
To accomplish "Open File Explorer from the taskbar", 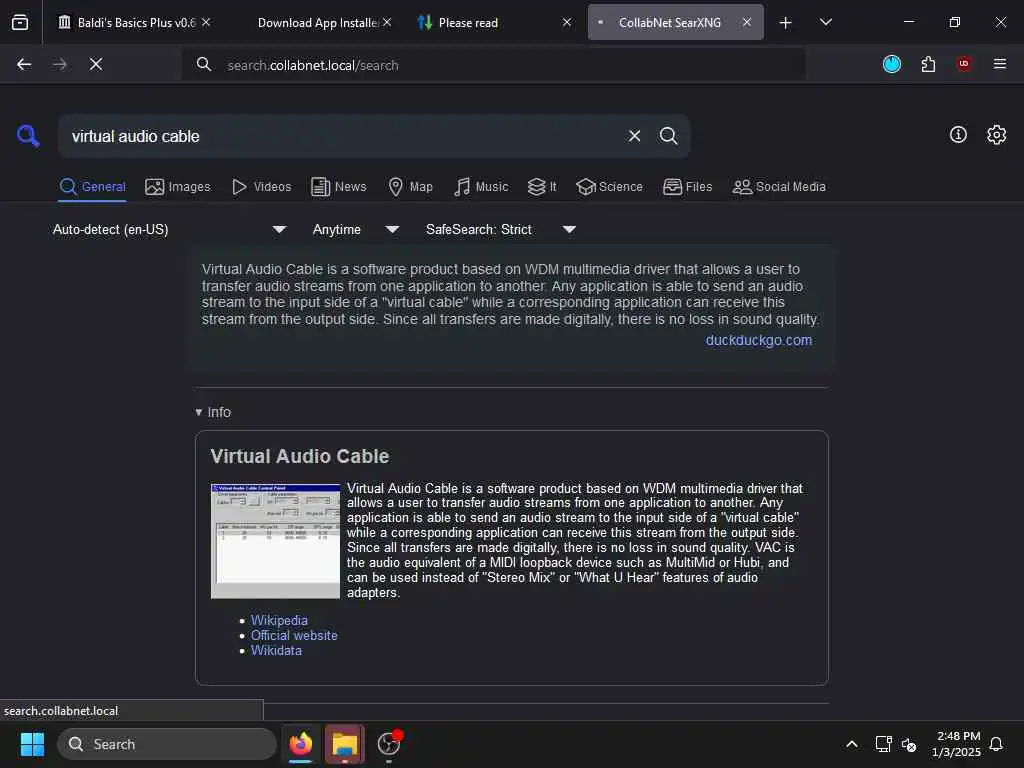I will pos(345,744).
